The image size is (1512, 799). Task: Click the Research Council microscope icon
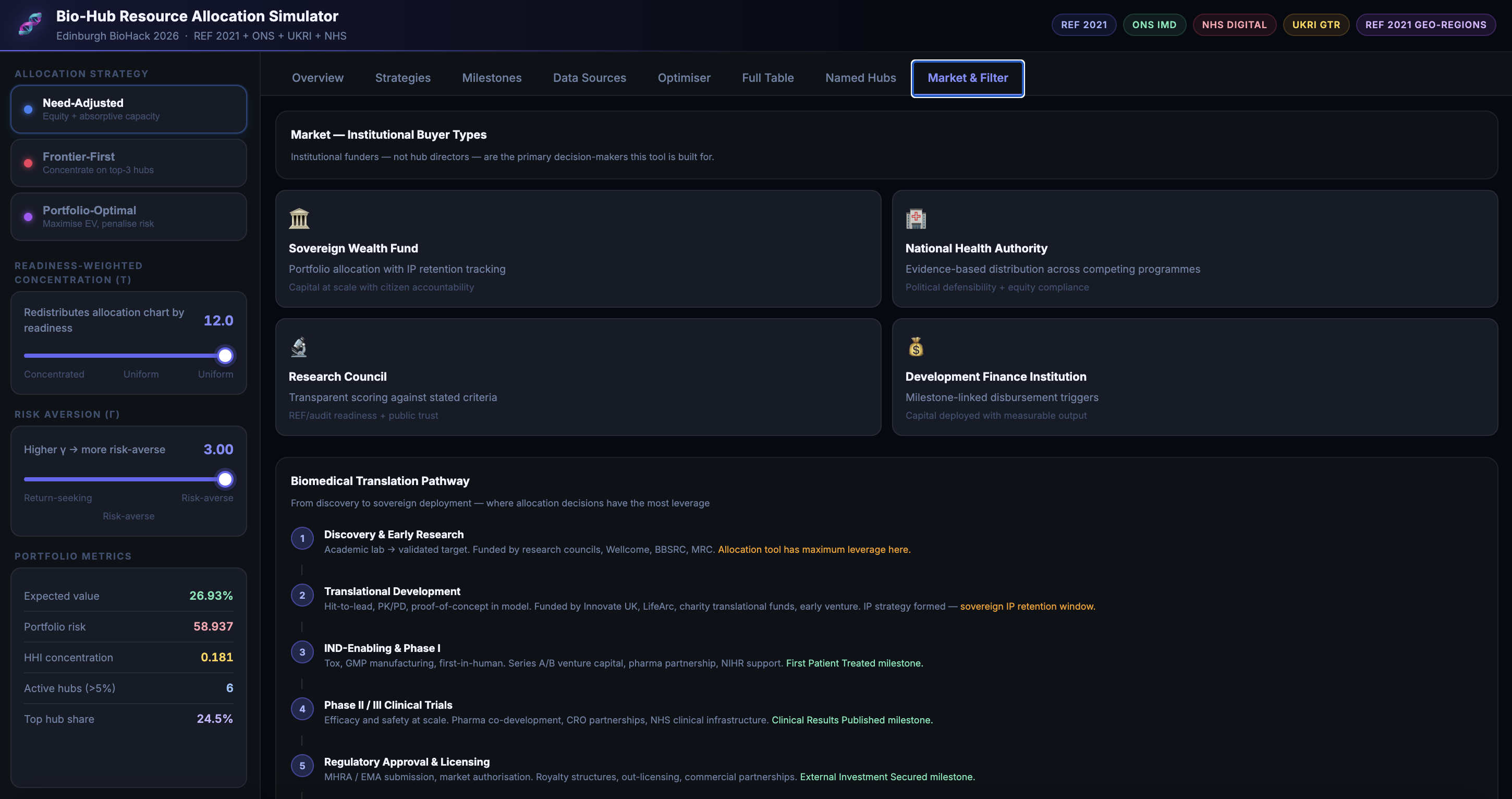[299, 347]
